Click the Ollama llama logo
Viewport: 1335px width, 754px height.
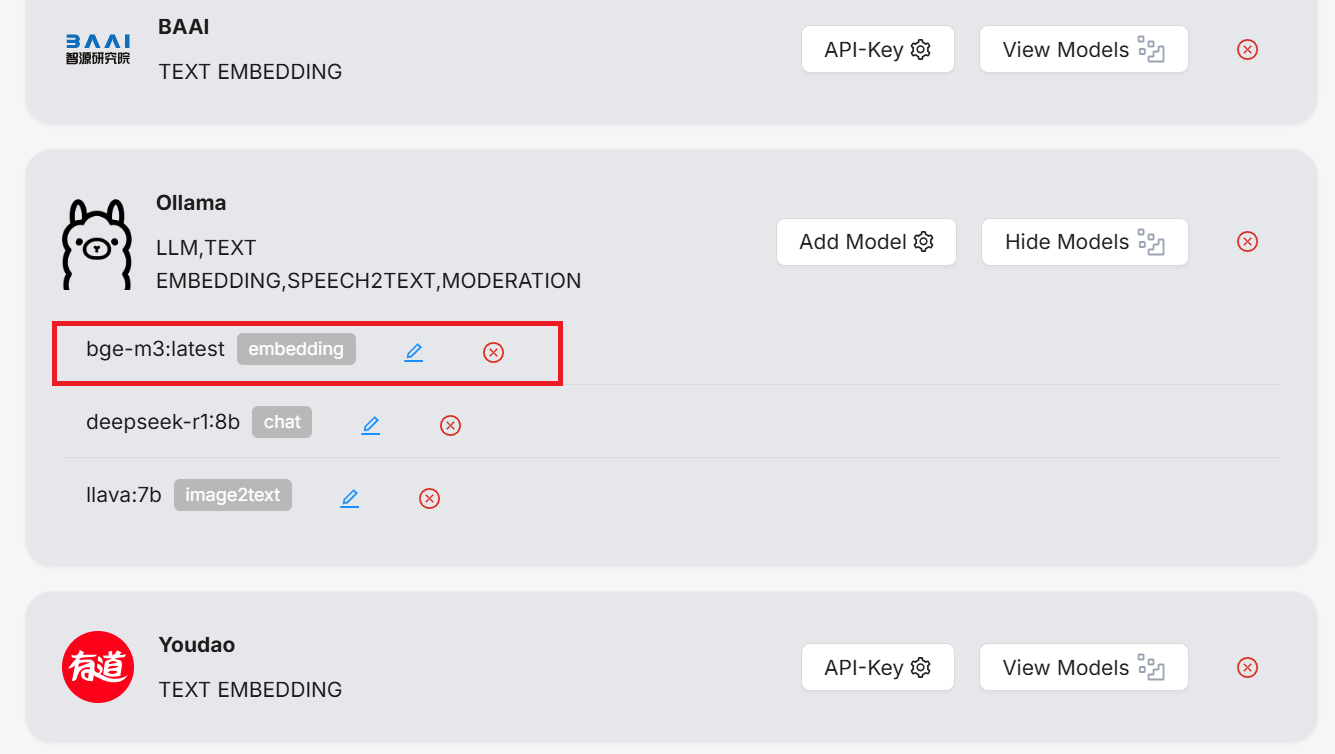(x=97, y=245)
